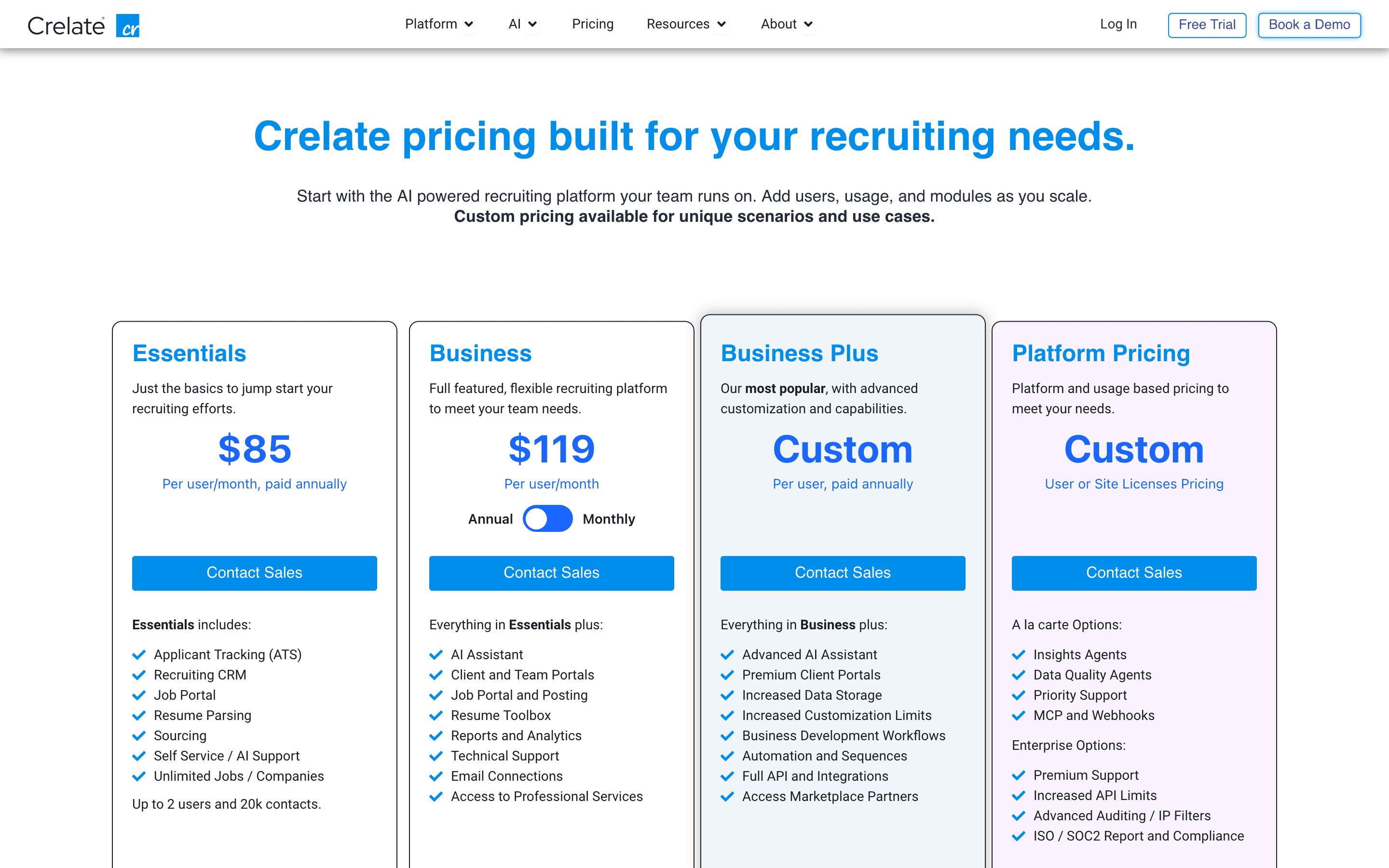Click checkmark beside Data Quality Agents

coord(1019,675)
